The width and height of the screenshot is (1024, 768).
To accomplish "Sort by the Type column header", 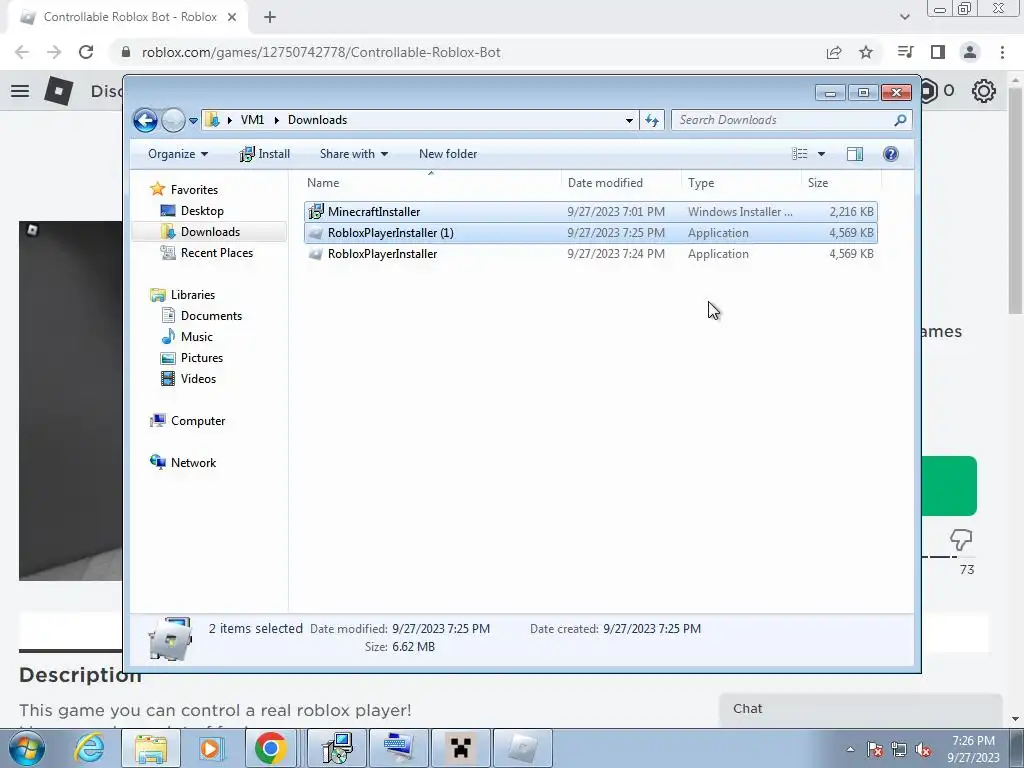I will pyautogui.click(x=701, y=183).
